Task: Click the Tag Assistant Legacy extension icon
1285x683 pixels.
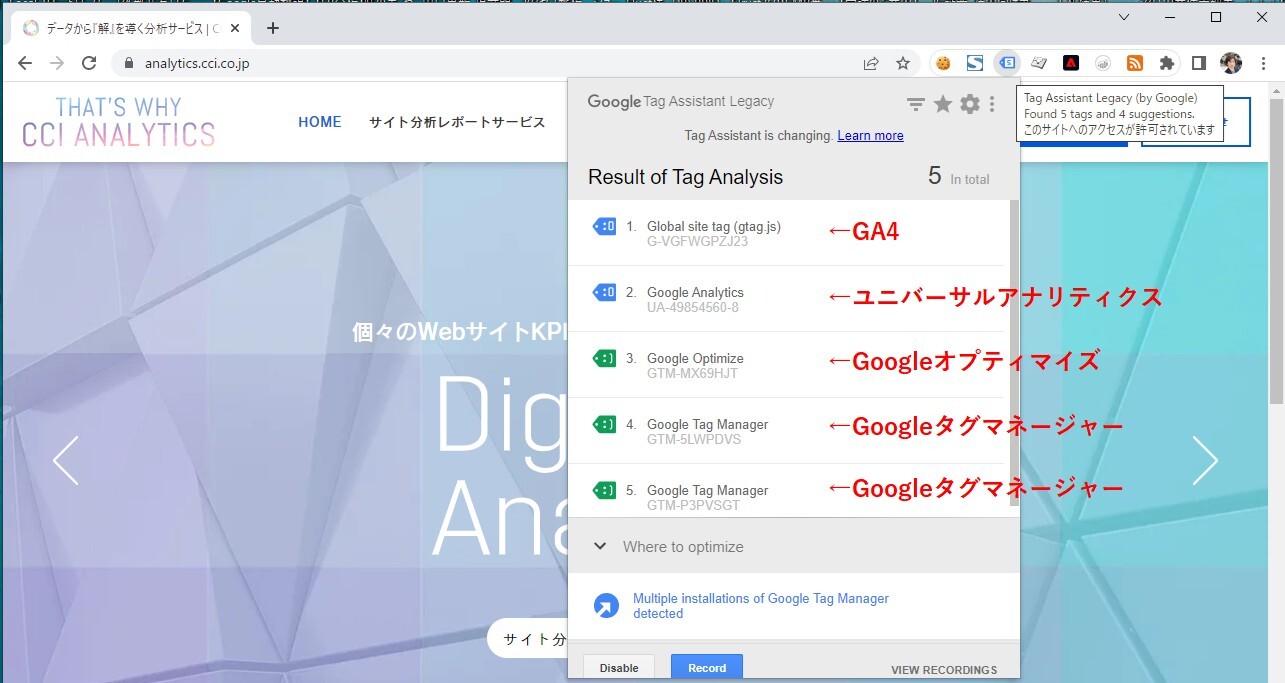Action: pos(1007,63)
